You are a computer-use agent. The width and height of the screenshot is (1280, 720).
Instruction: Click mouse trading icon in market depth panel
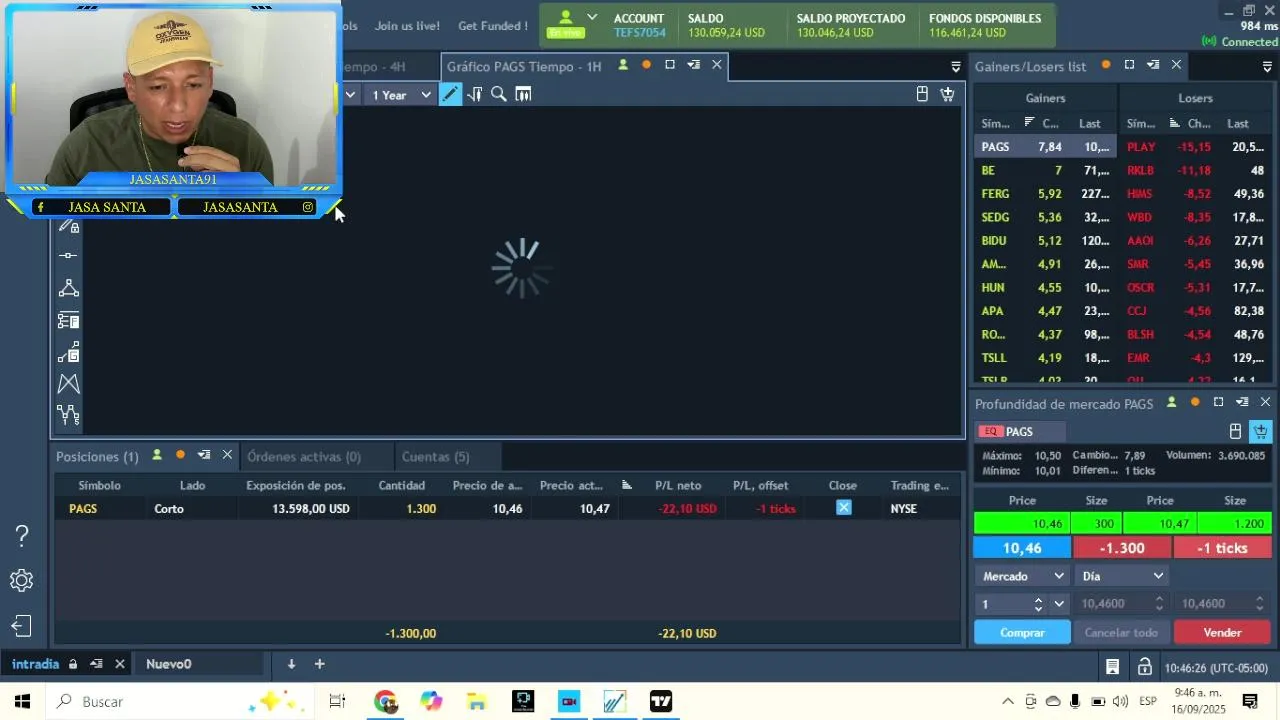1235,431
